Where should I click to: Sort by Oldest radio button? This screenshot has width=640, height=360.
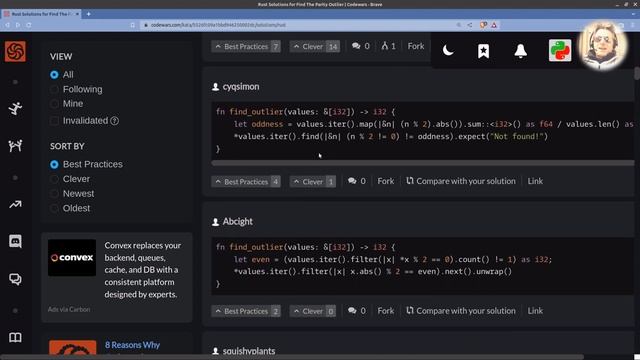tap(54, 208)
